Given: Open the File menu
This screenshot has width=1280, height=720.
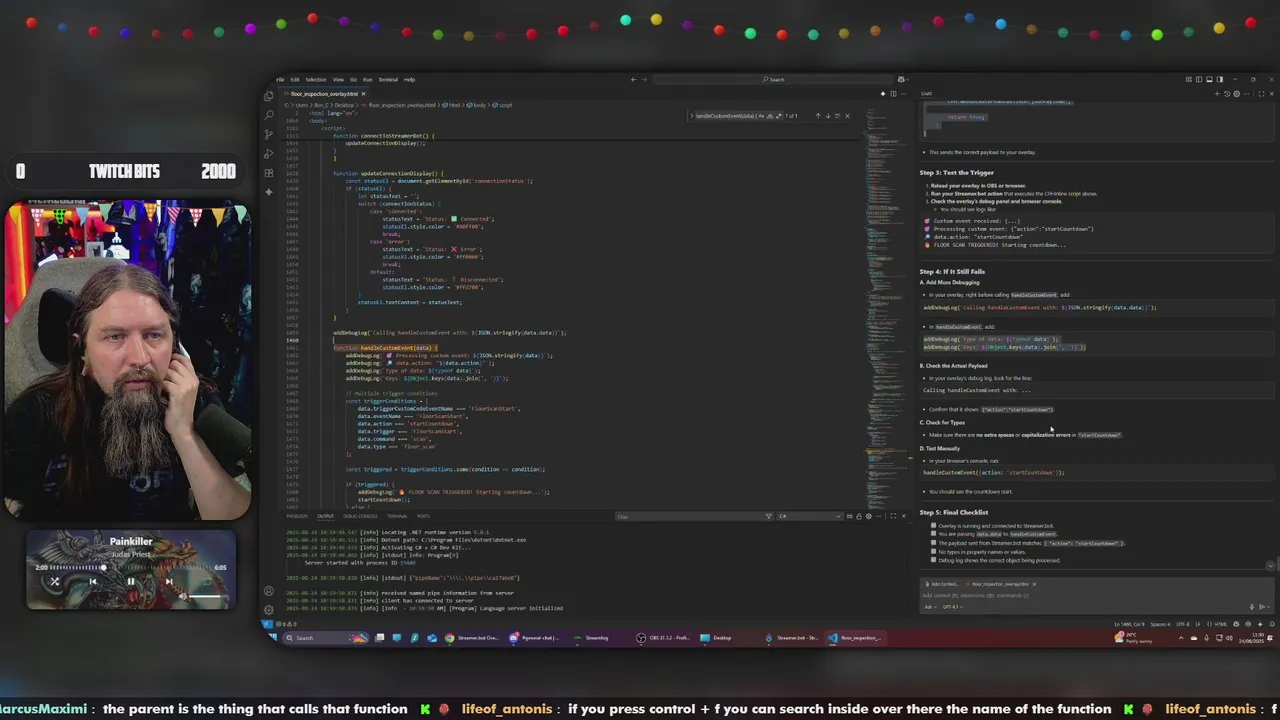Looking at the screenshot, I should point(281,79).
